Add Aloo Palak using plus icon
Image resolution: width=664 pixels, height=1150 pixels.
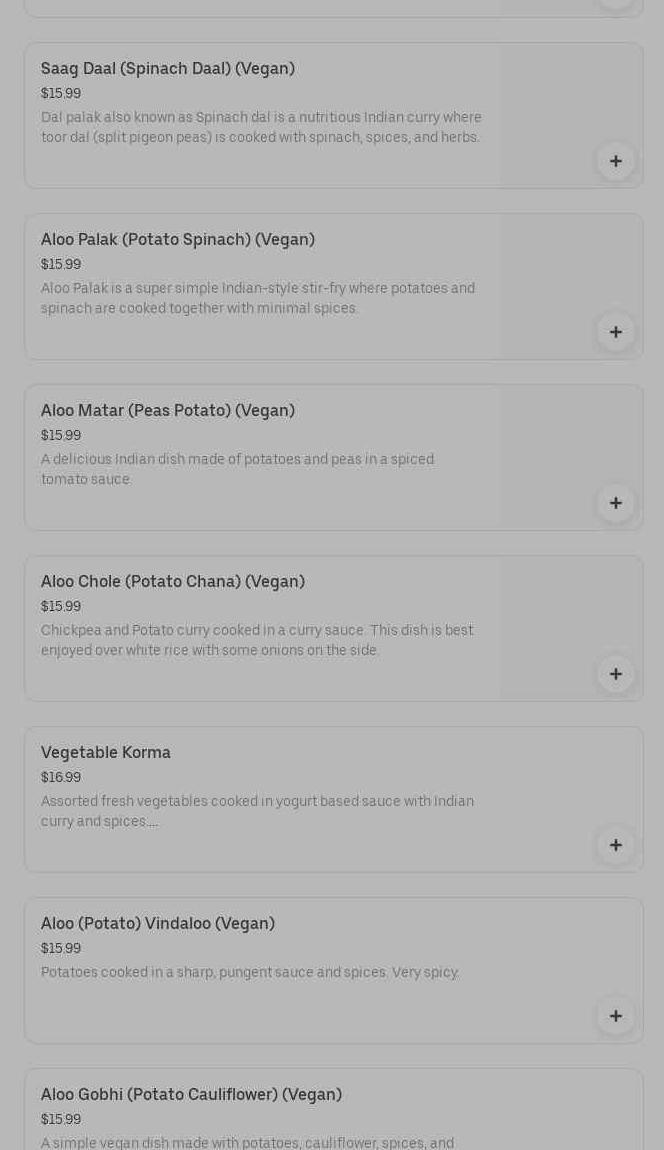615,332
